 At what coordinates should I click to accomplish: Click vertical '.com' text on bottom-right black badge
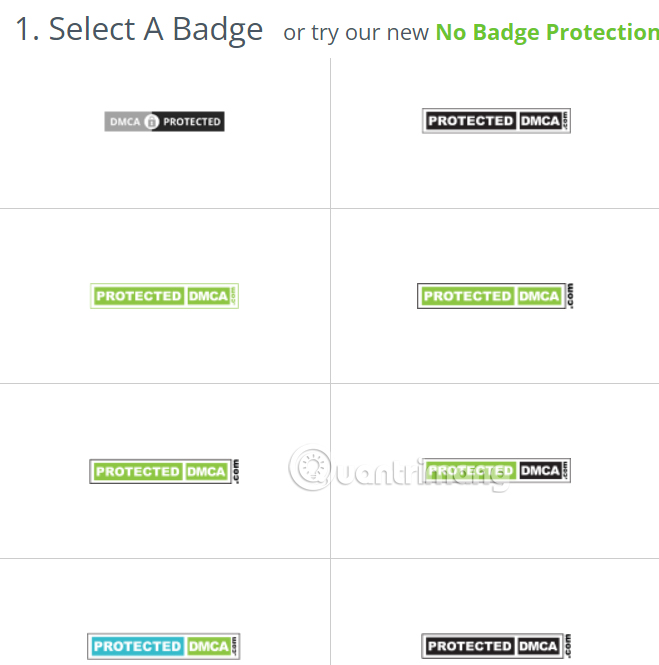(567, 643)
